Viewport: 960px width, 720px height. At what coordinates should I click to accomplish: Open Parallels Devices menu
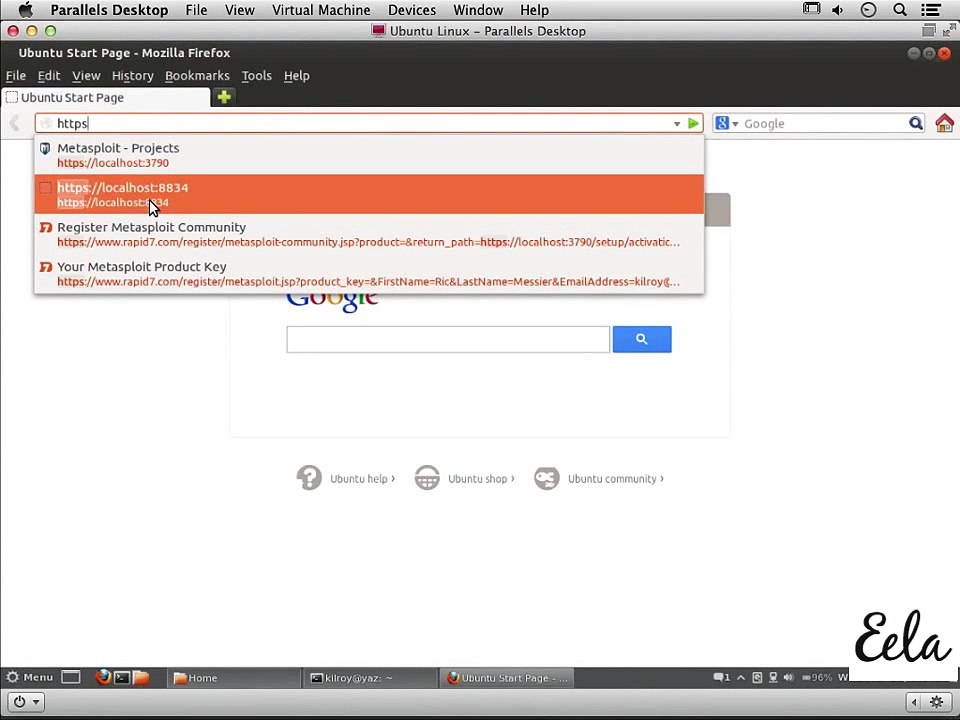pos(412,10)
